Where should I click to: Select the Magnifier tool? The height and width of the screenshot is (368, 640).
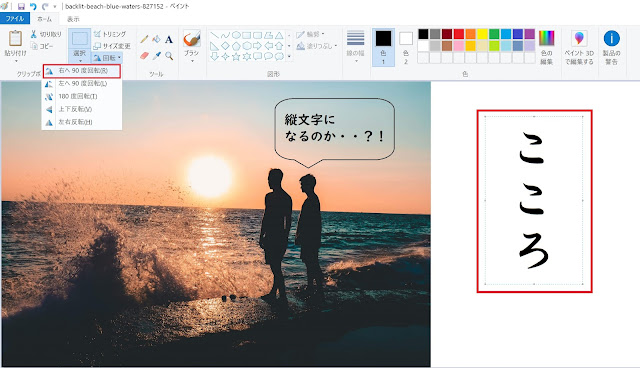[x=169, y=55]
